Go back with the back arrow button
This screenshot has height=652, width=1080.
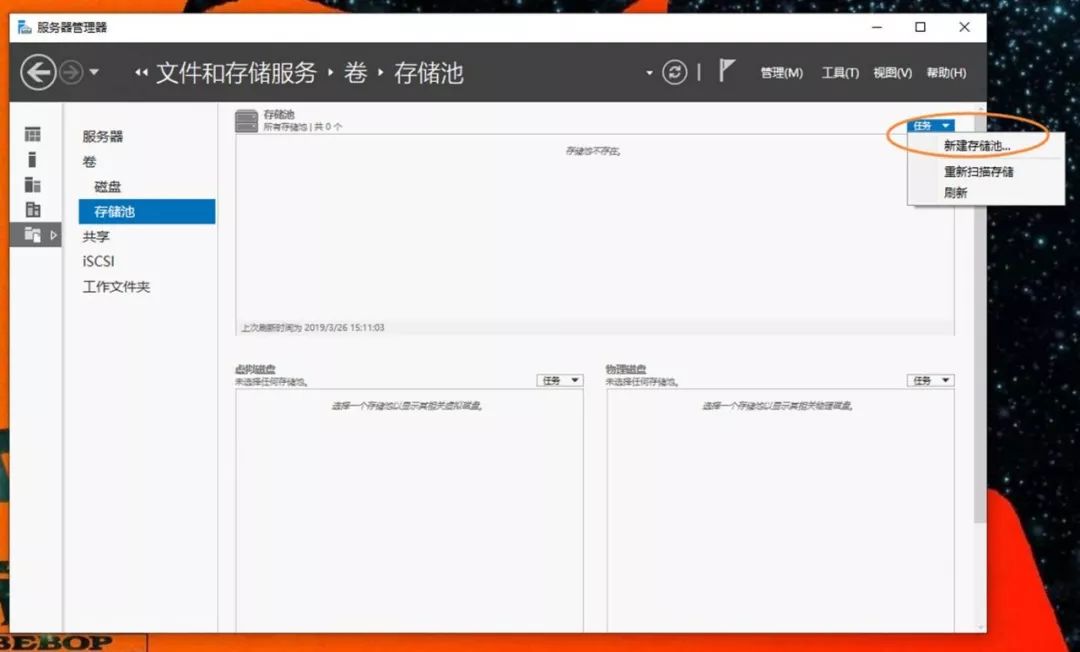pos(38,72)
